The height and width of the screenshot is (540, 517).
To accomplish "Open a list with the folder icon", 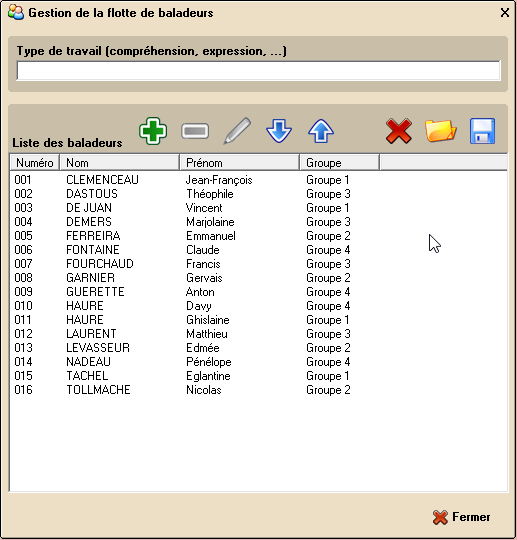I will coord(441,131).
